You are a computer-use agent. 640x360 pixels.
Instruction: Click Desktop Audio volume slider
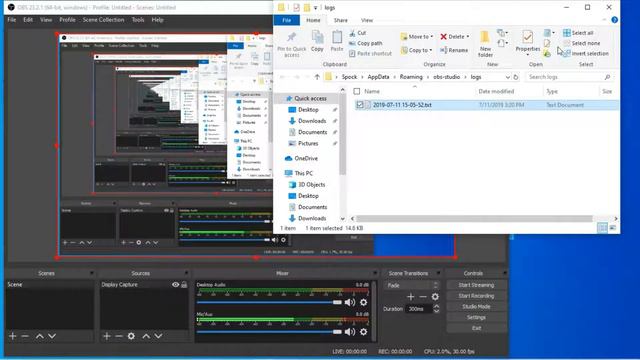tap(269, 302)
